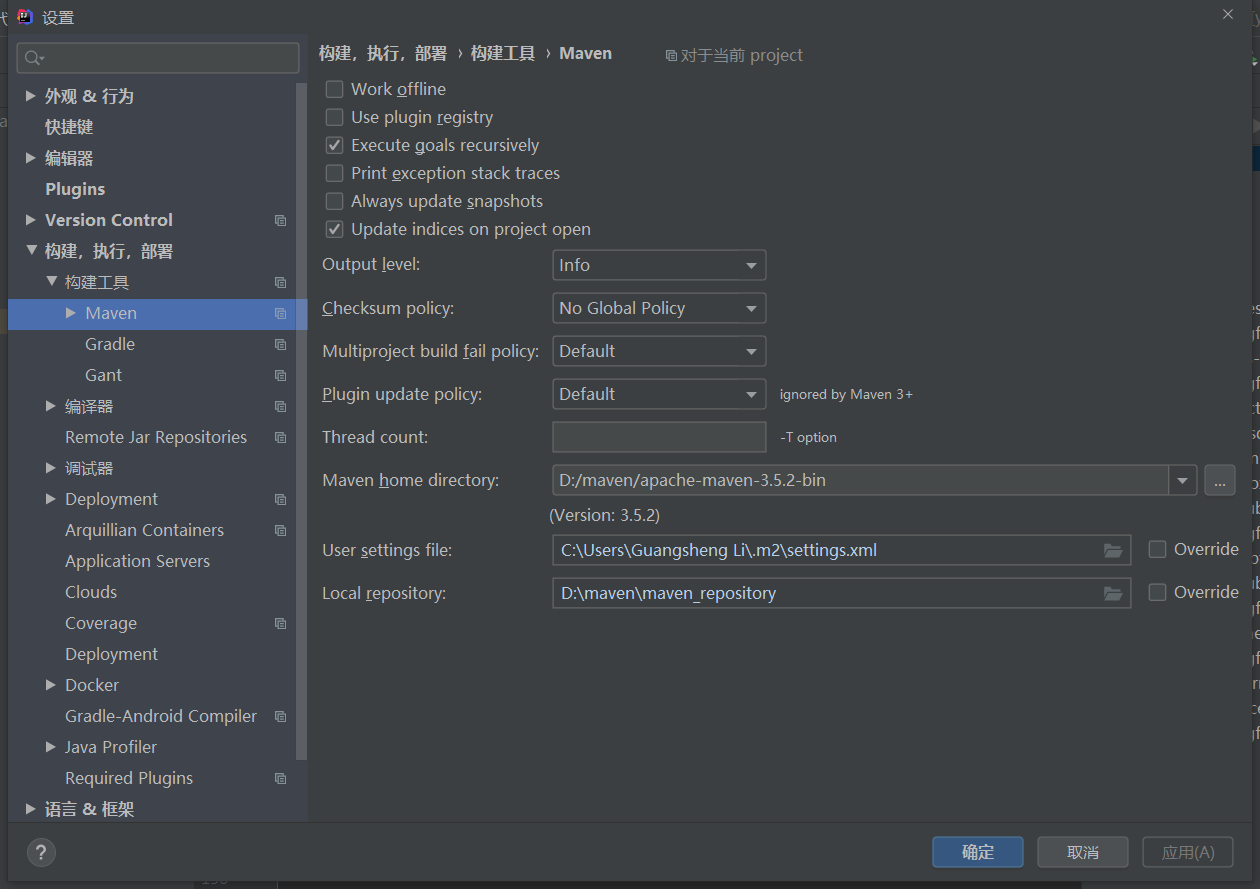Viewport: 1260px width, 889px height.
Task: Uncheck Update indices on project open
Action: [x=334, y=229]
